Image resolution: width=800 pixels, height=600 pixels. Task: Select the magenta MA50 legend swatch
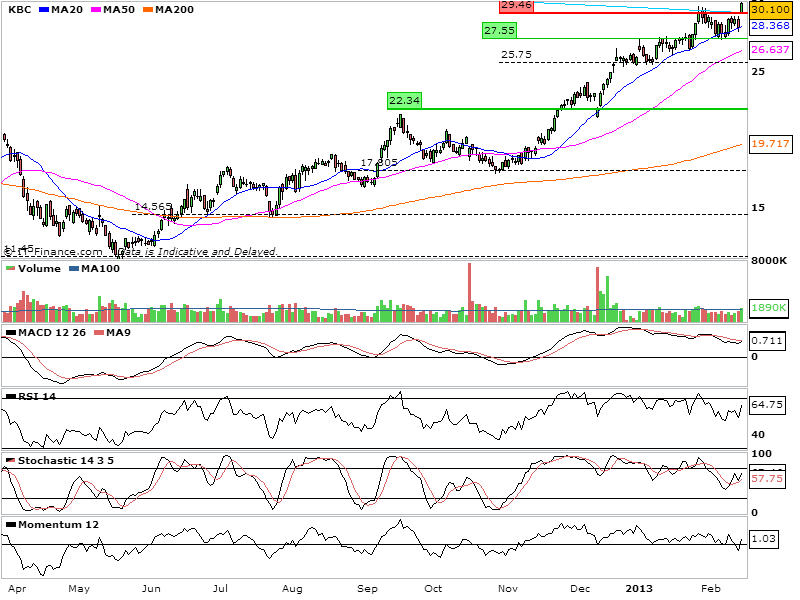pyautogui.click(x=96, y=10)
